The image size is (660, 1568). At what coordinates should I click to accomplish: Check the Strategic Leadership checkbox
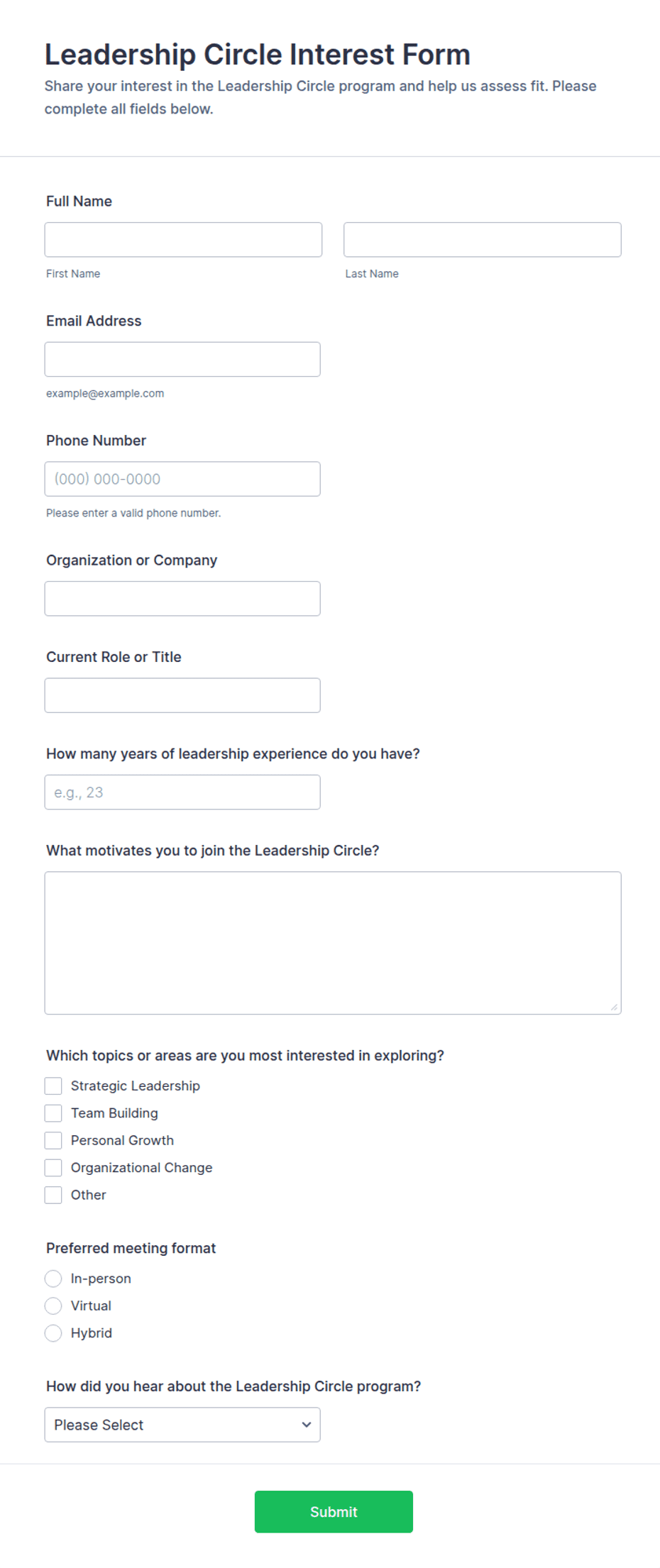pos(53,1086)
